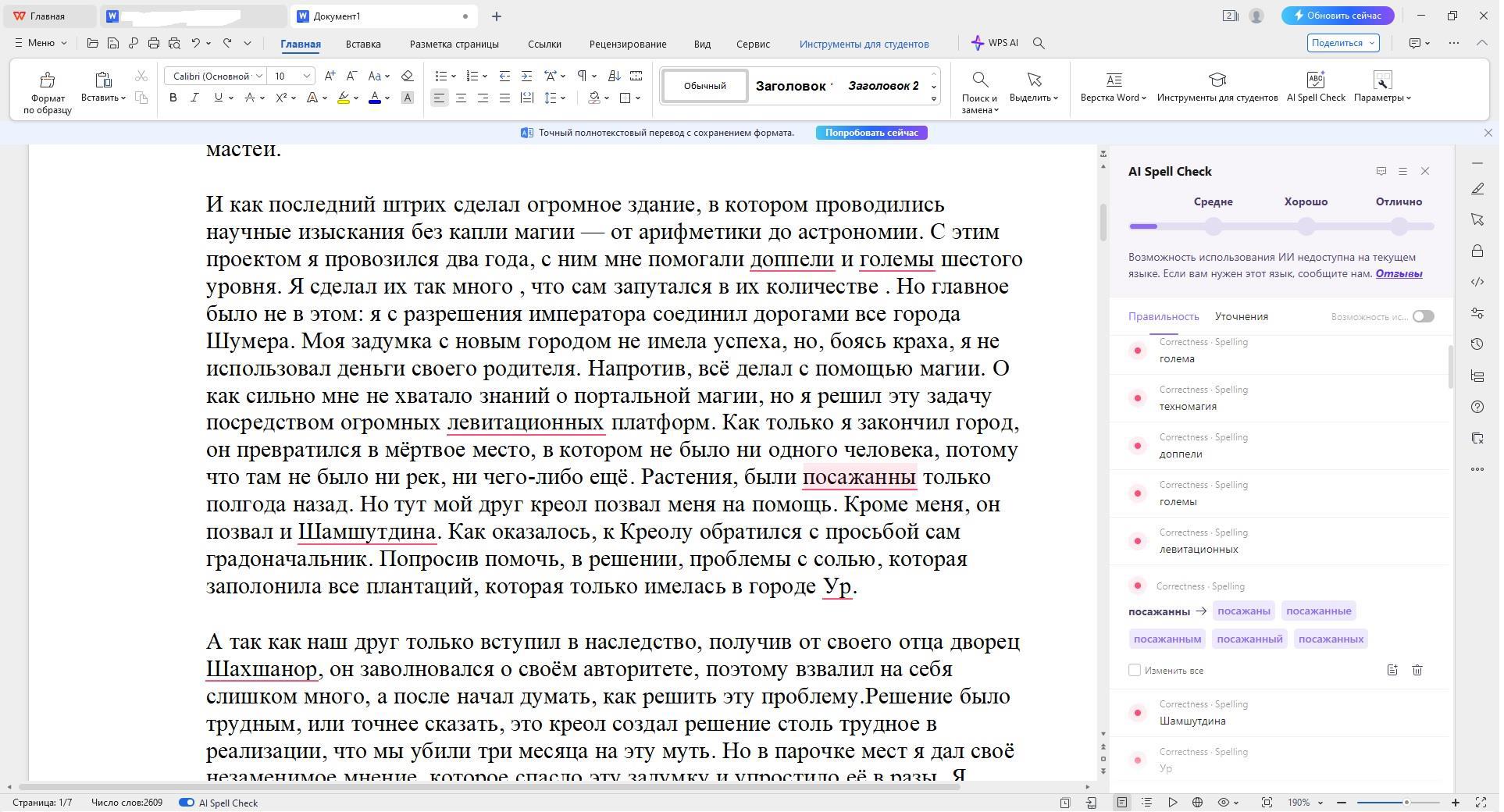Apply the 'посажаны' spelling suggestion
Image resolution: width=1504 pixels, height=812 pixels.
pos(1243,611)
